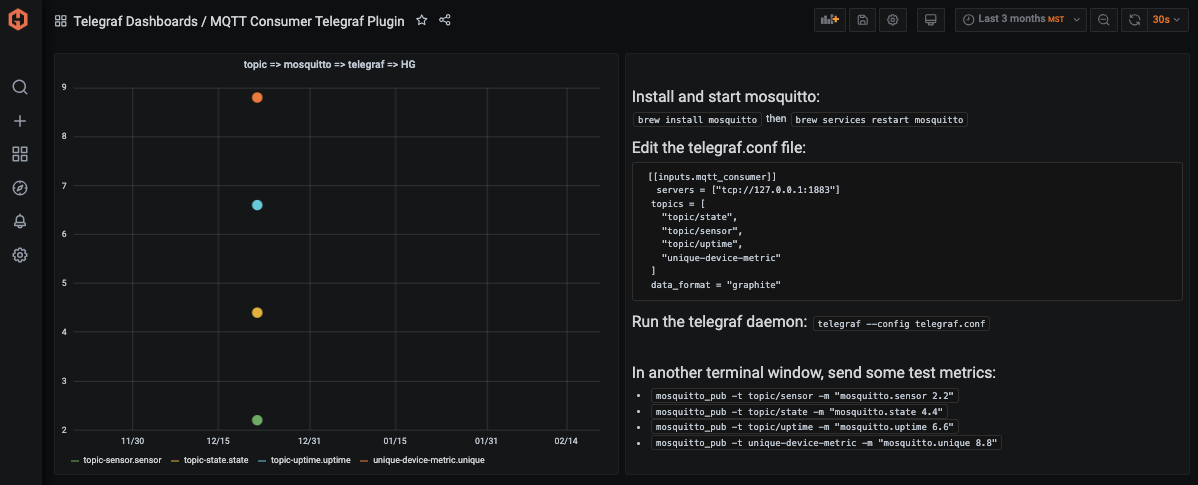Screen dimensions: 1198x485
Task: Click the dashboard grid icon beside title
Action: tap(60, 21)
